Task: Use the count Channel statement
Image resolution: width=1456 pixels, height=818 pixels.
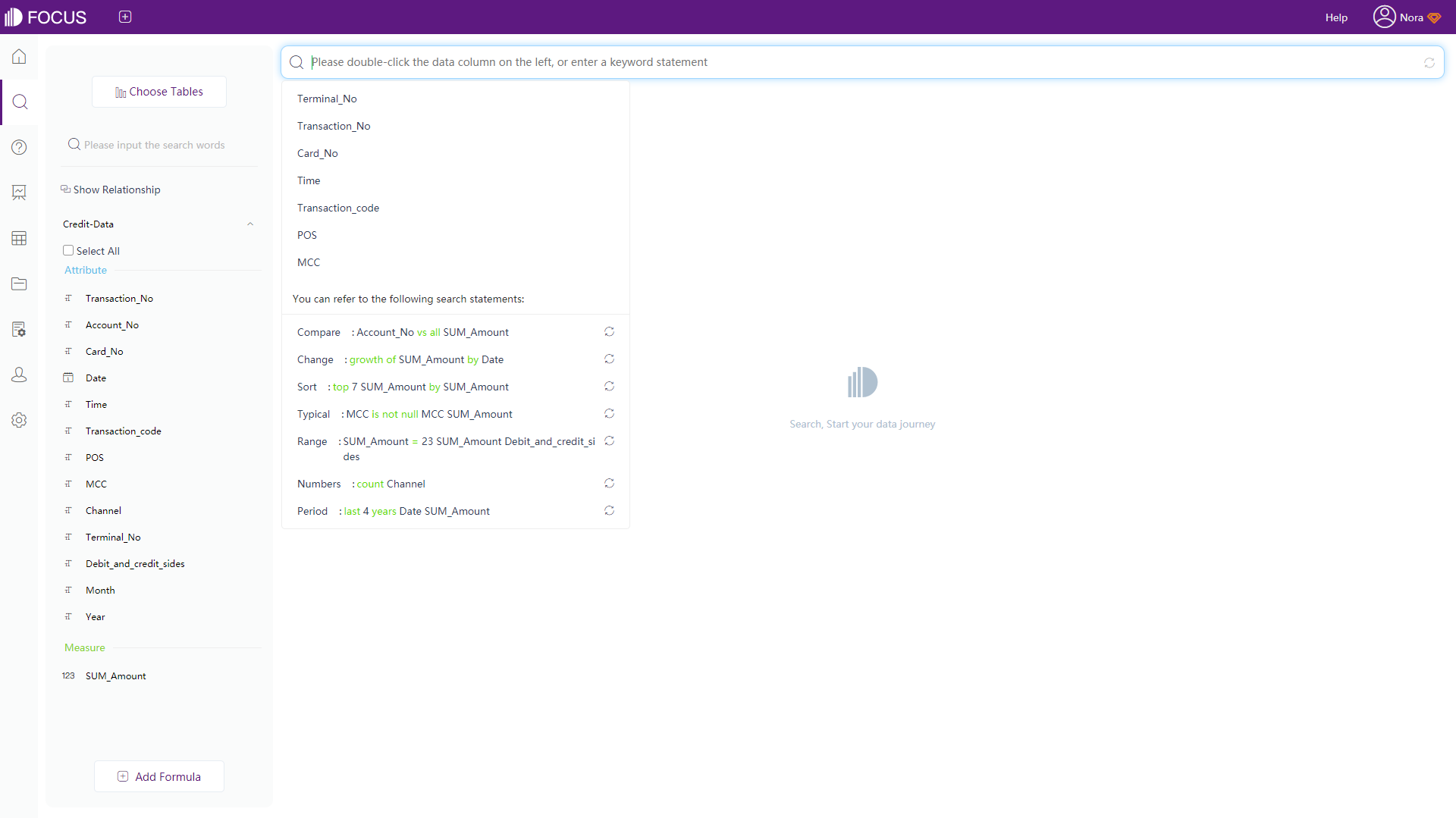Action: click(391, 484)
